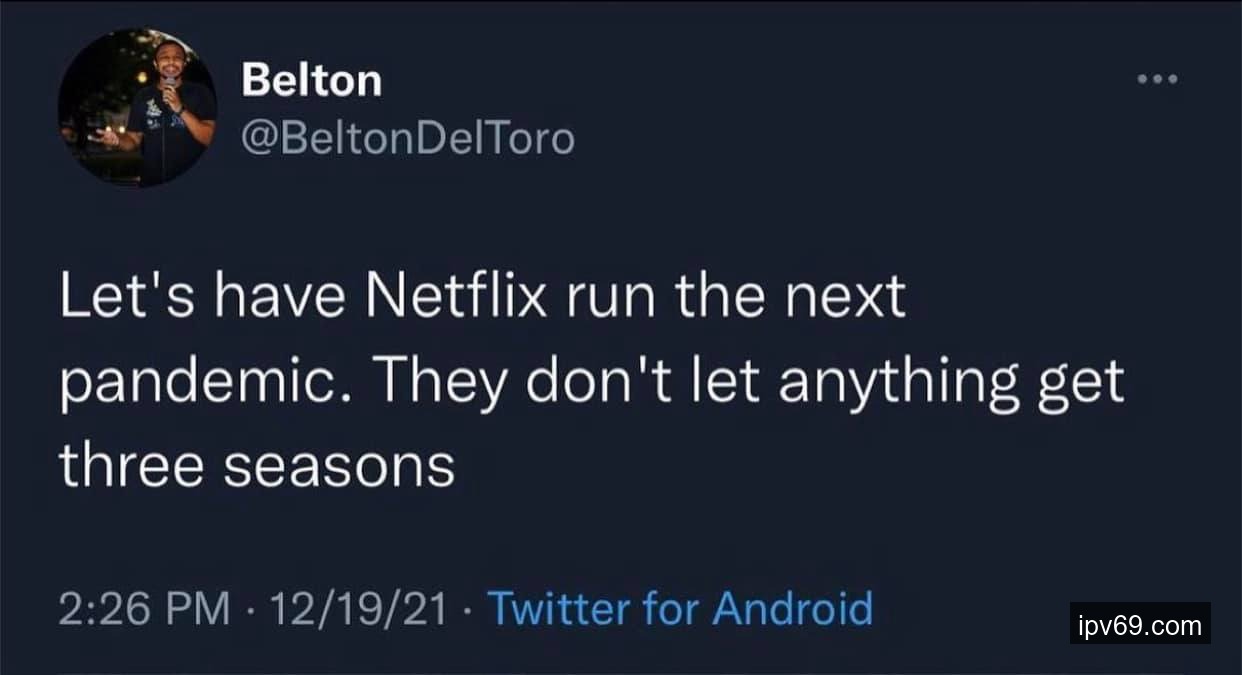Click the @BeltonDelToro handle
1242x675 pixels.
tap(408, 138)
